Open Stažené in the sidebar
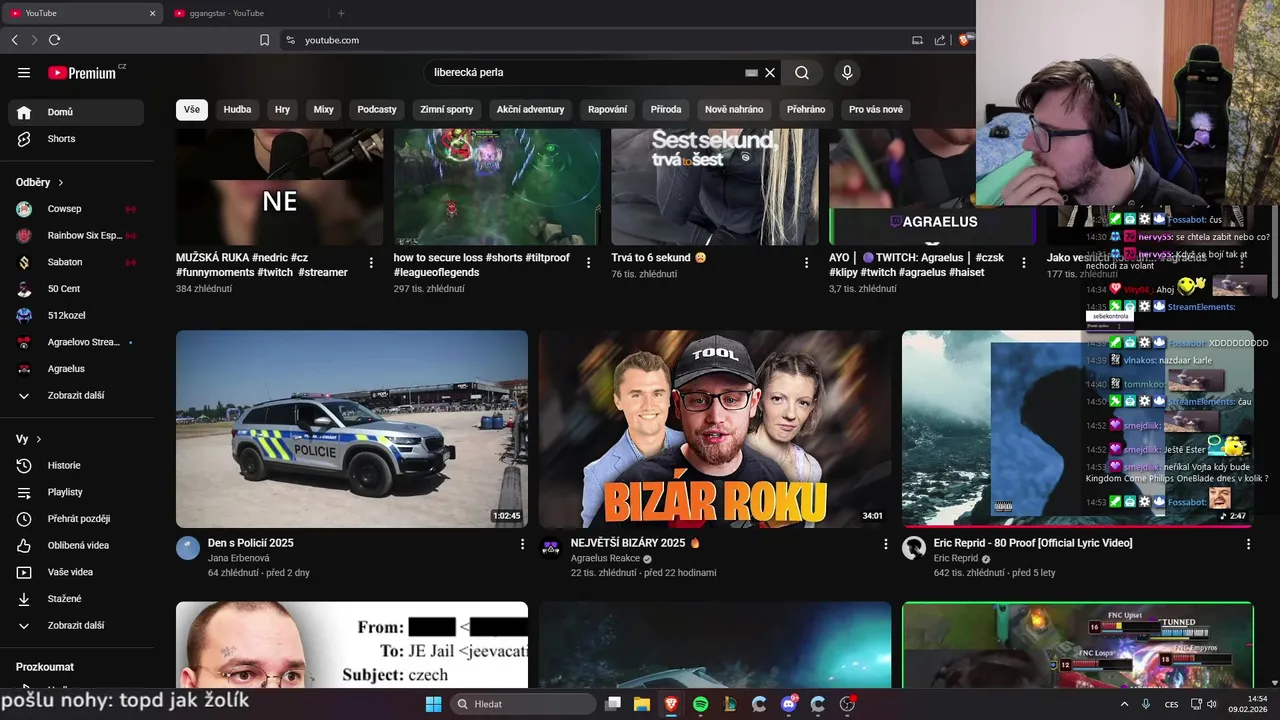Screen dimensions: 1280x720 point(76,599)
